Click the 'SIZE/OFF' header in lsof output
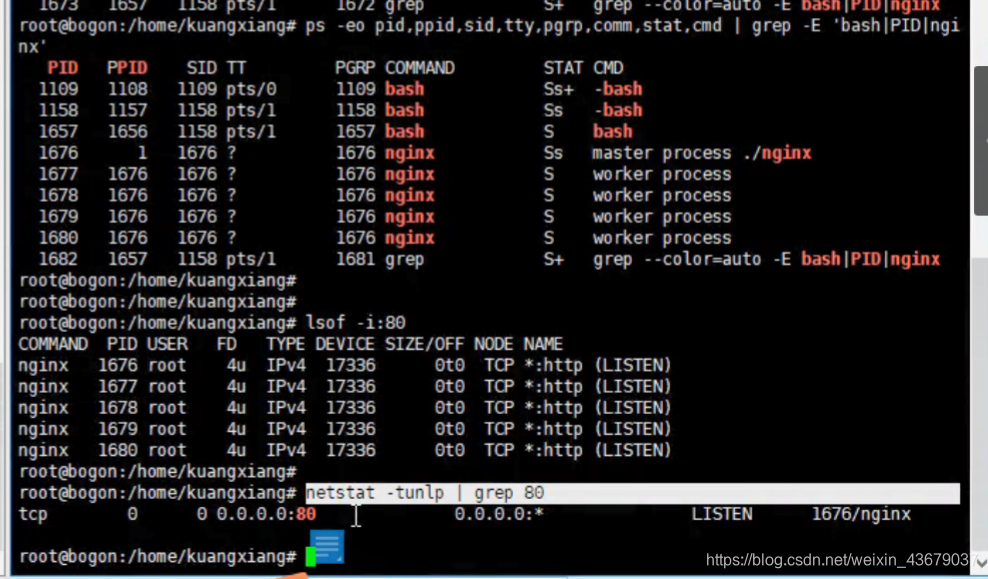The width and height of the screenshot is (988, 579). 425,344
